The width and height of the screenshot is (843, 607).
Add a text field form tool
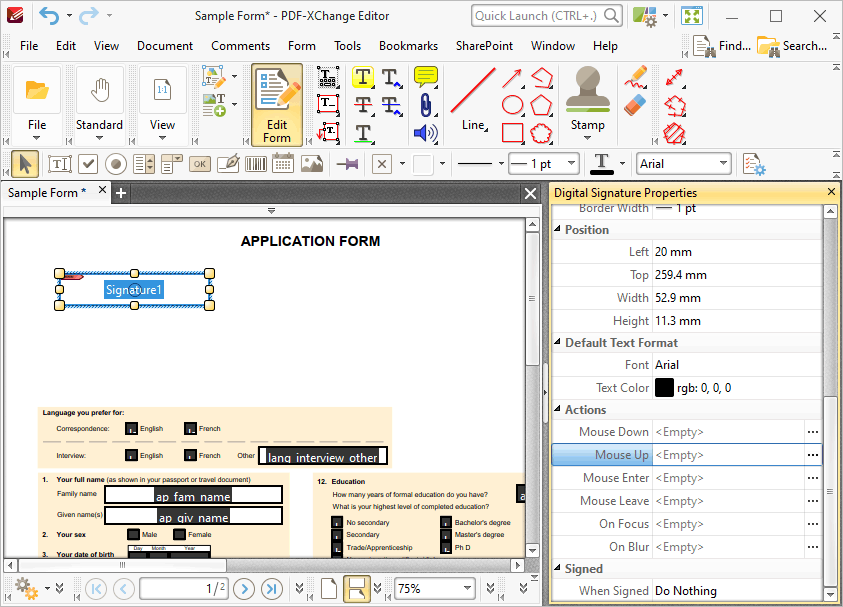click(x=59, y=164)
